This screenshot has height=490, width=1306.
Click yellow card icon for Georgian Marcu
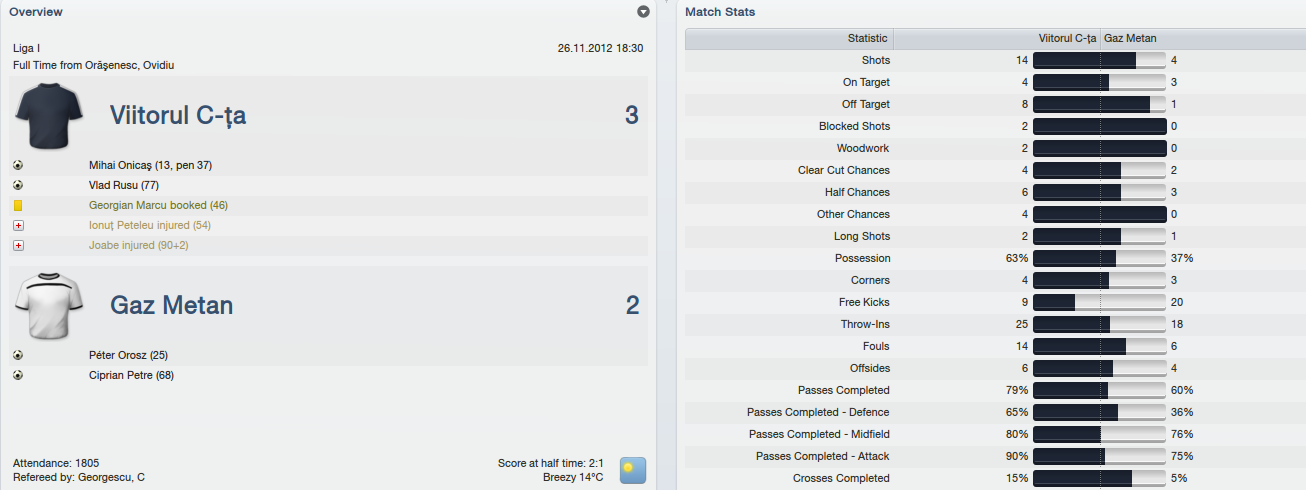(x=18, y=205)
